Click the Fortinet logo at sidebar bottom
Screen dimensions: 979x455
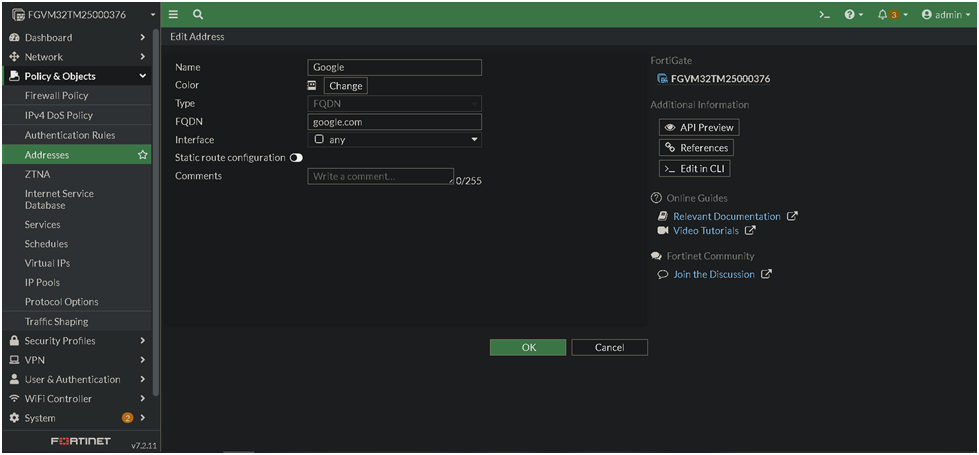tap(81, 441)
